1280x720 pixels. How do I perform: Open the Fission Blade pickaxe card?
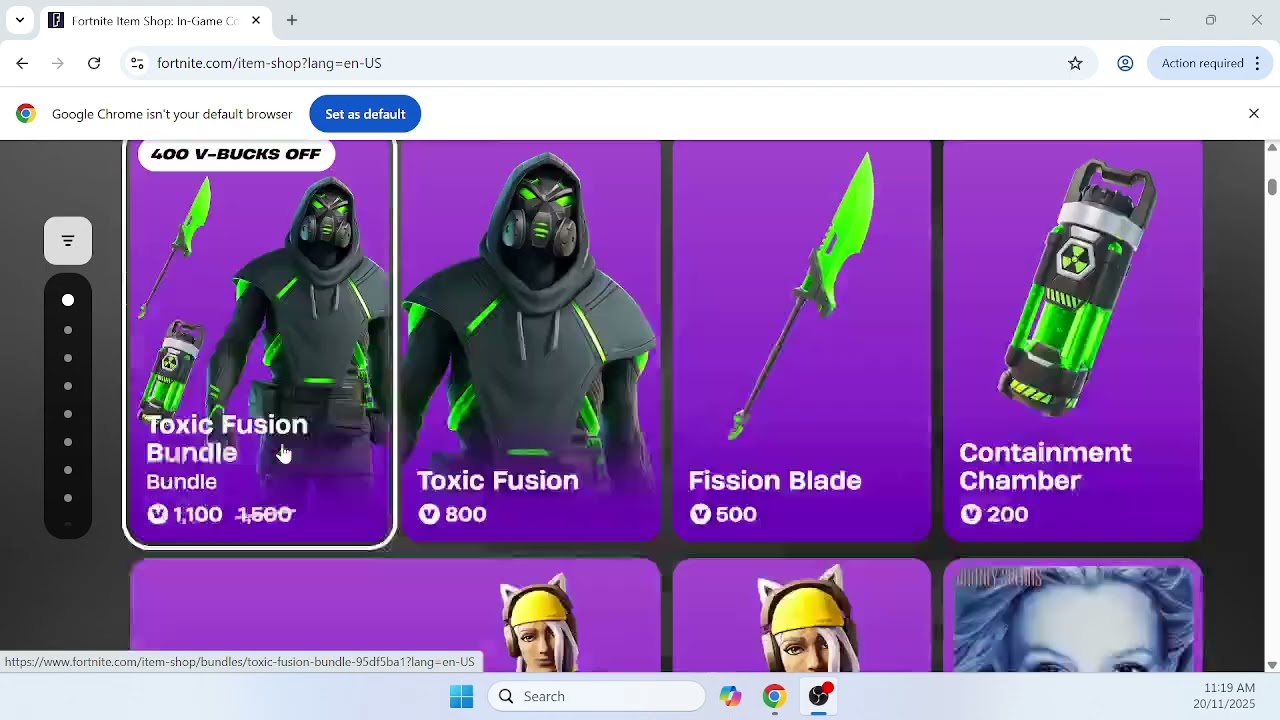tap(802, 340)
